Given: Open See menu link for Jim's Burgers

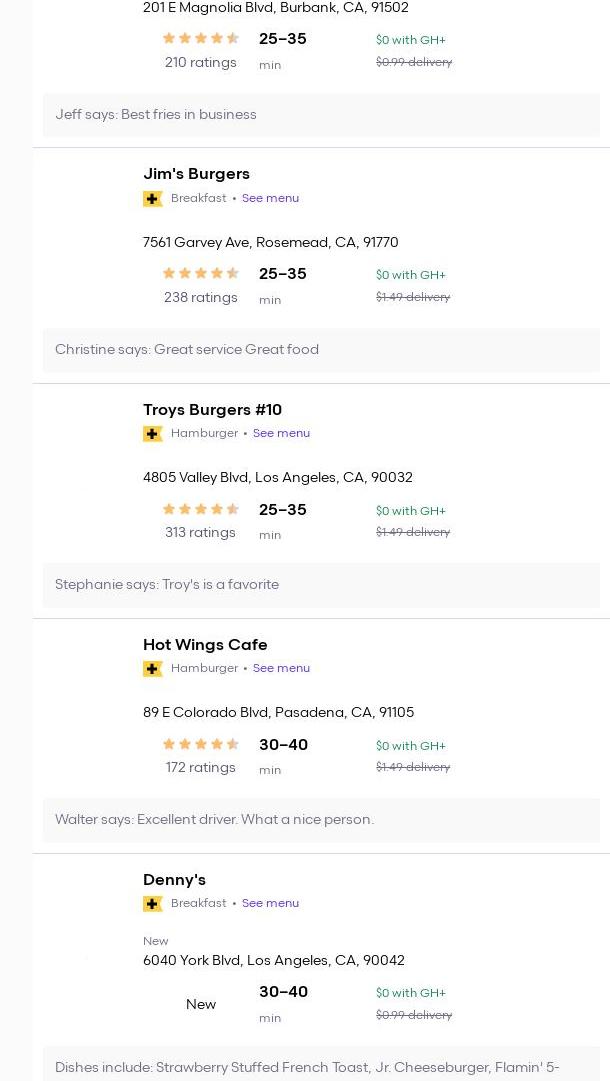Looking at the screenshot, I should [270, 198].
